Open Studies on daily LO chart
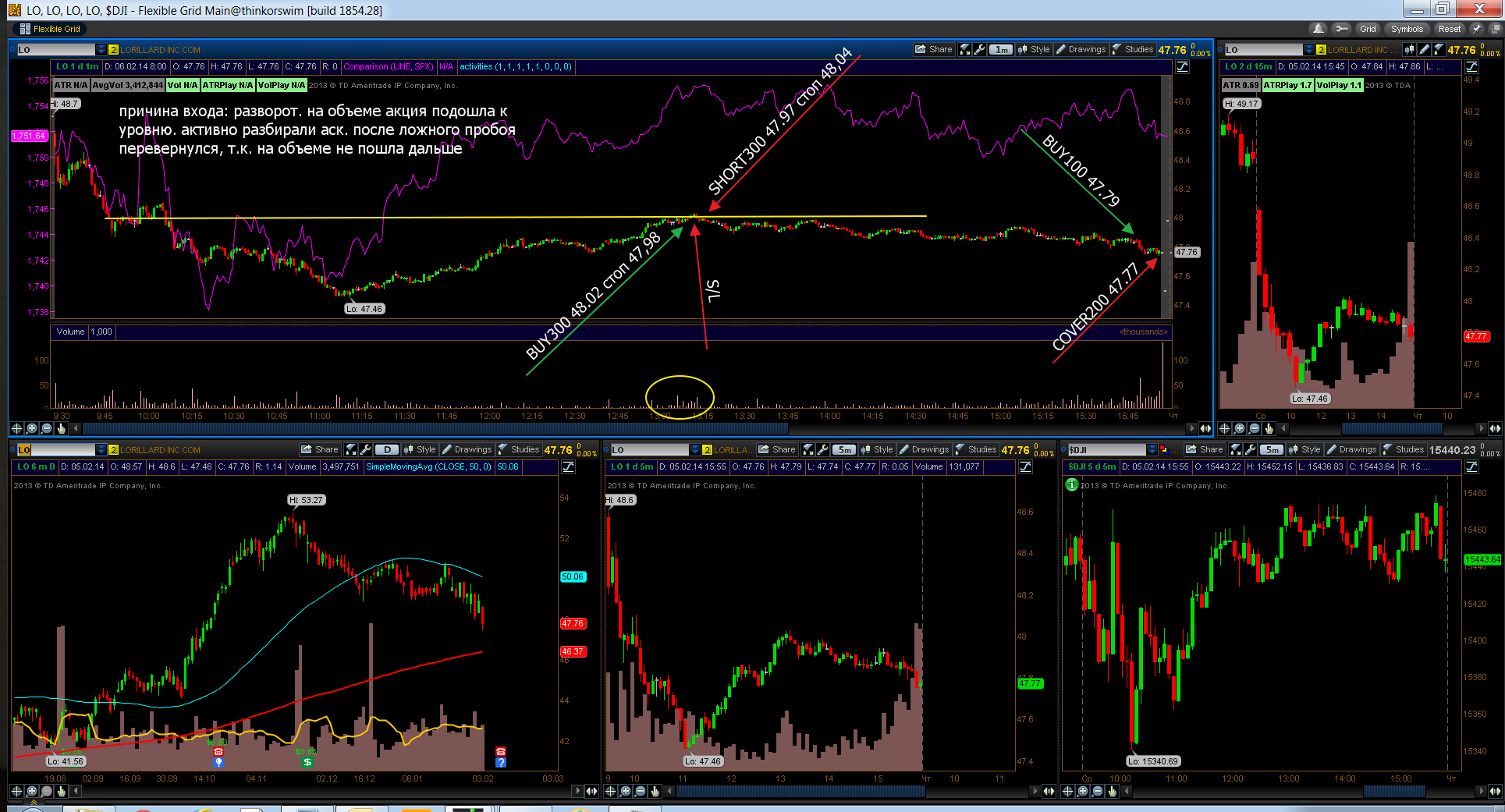This screenshot has width=1505, height=812. tap(519, 449)
